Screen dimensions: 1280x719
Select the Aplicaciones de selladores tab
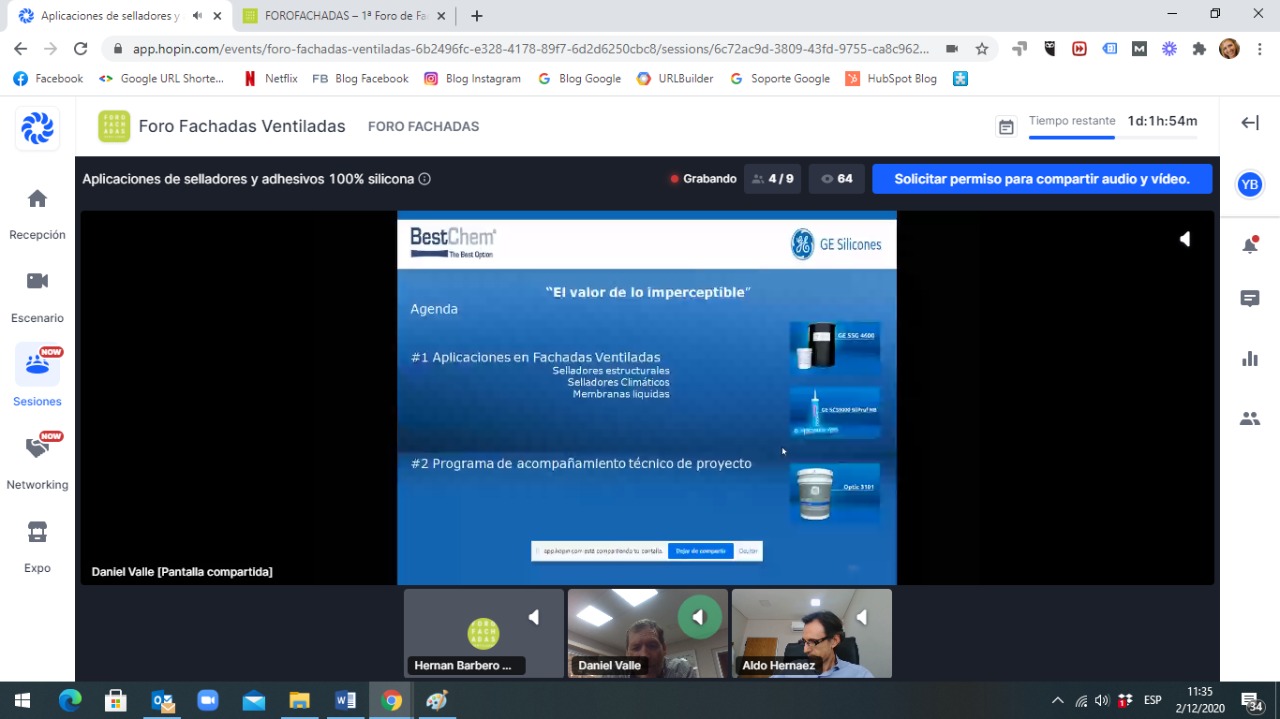110,16
